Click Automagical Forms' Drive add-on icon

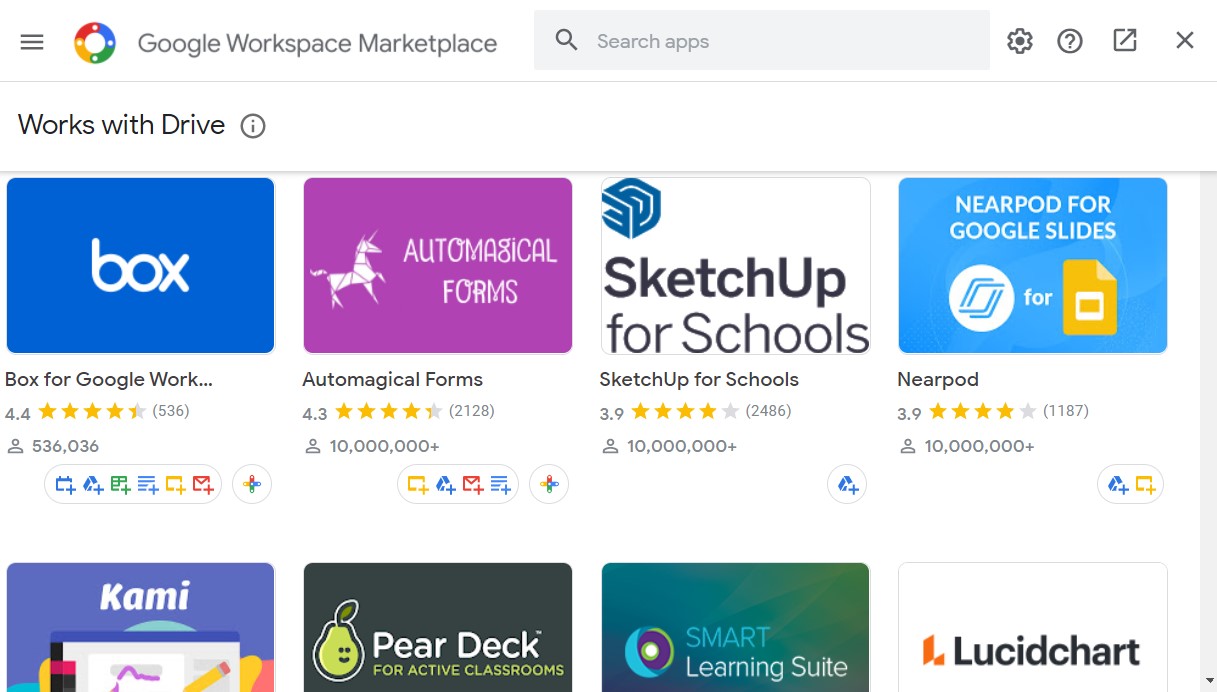click(446, 485)
